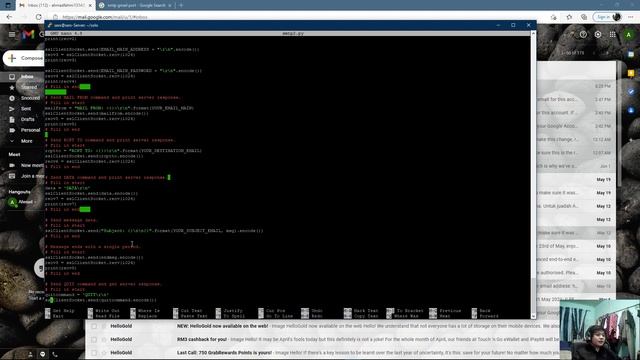Click the Hangouts phone call icon at bottom
The height and width of the screenshot is (360, 640).
55,354
